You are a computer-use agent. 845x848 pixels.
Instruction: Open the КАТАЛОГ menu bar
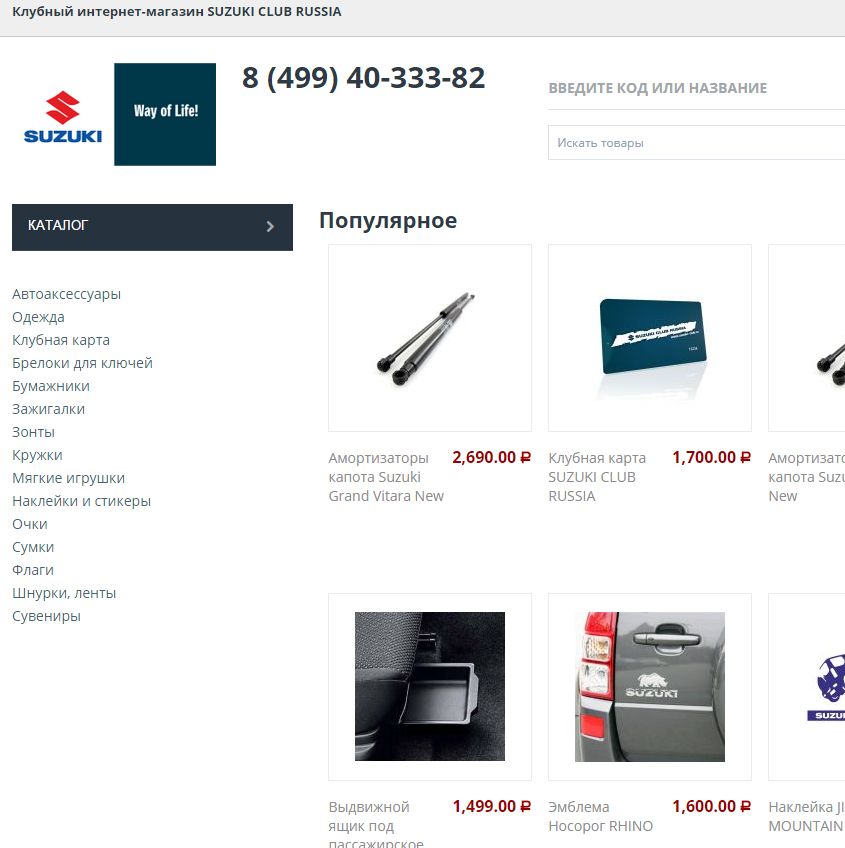tap(152, 227)
